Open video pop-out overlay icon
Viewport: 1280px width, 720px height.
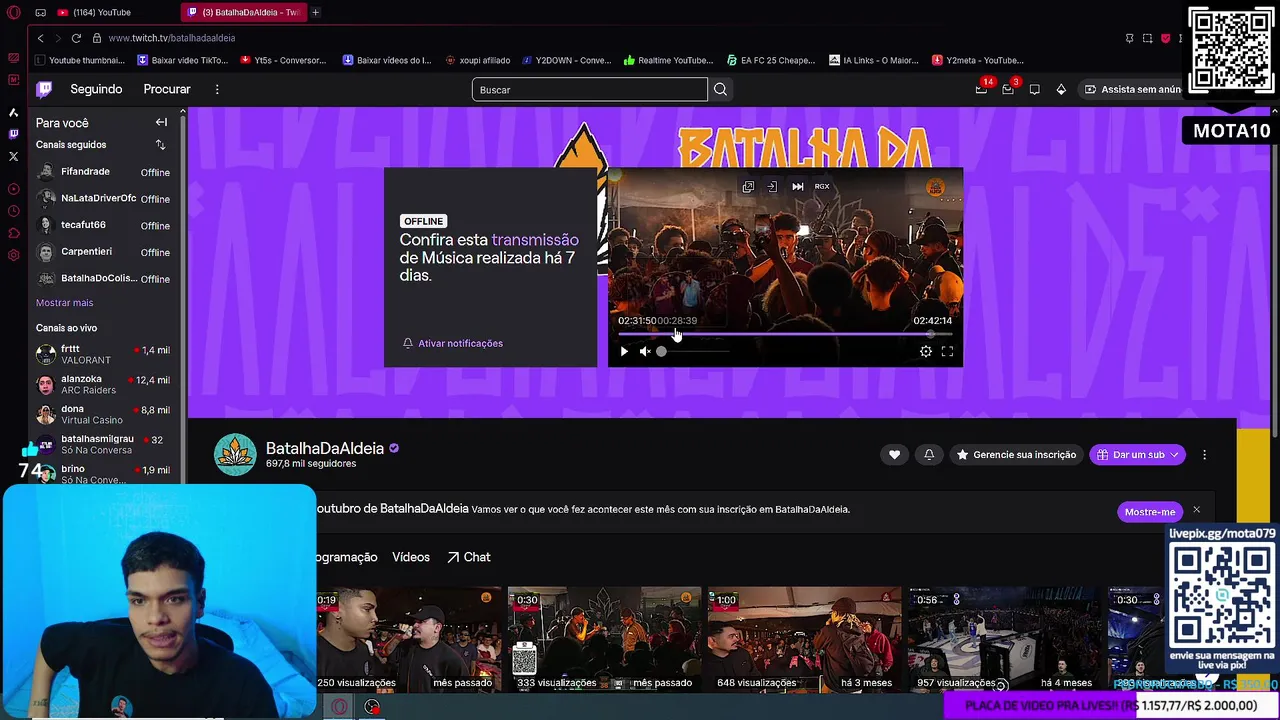click(x=748, y=186)
